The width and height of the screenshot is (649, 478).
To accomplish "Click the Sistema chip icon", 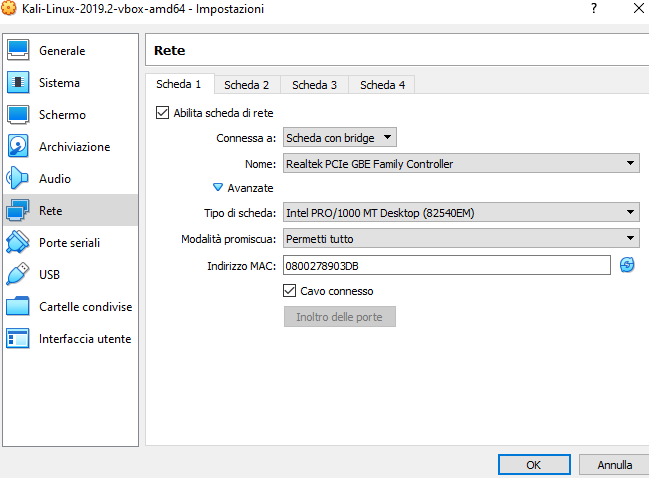I will point(18,82).
